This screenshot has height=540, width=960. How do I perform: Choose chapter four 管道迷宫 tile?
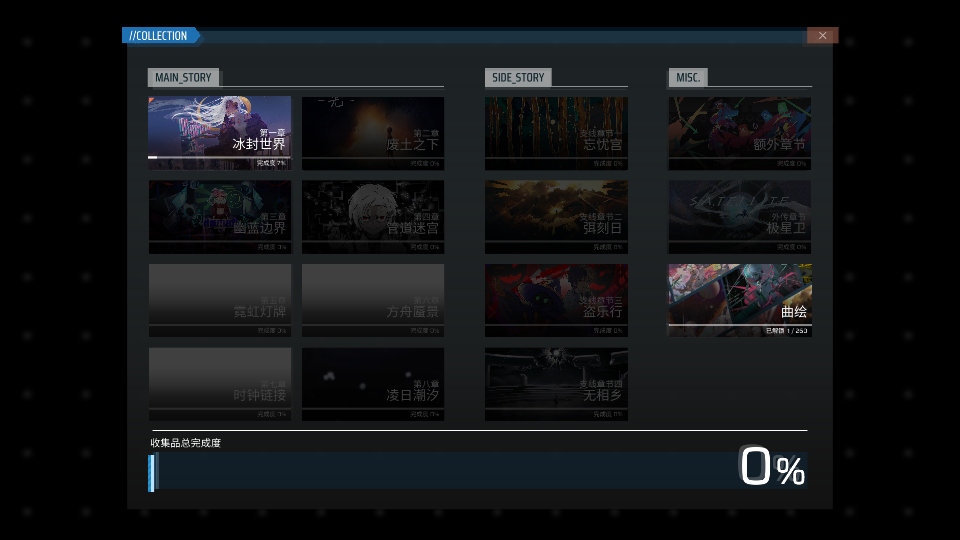pyautogui.click(x=372, y=216)
